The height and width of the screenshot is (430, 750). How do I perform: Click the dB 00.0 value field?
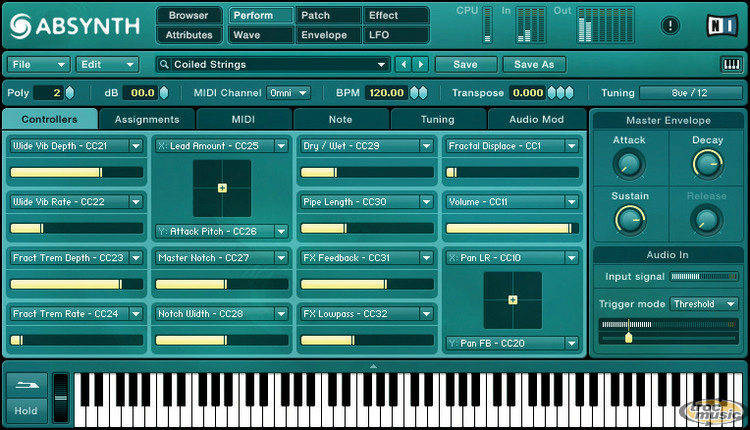(142, 93)
